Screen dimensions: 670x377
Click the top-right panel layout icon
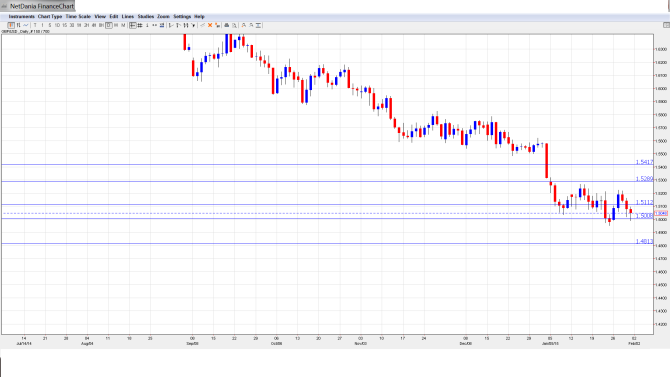[666, 25]
